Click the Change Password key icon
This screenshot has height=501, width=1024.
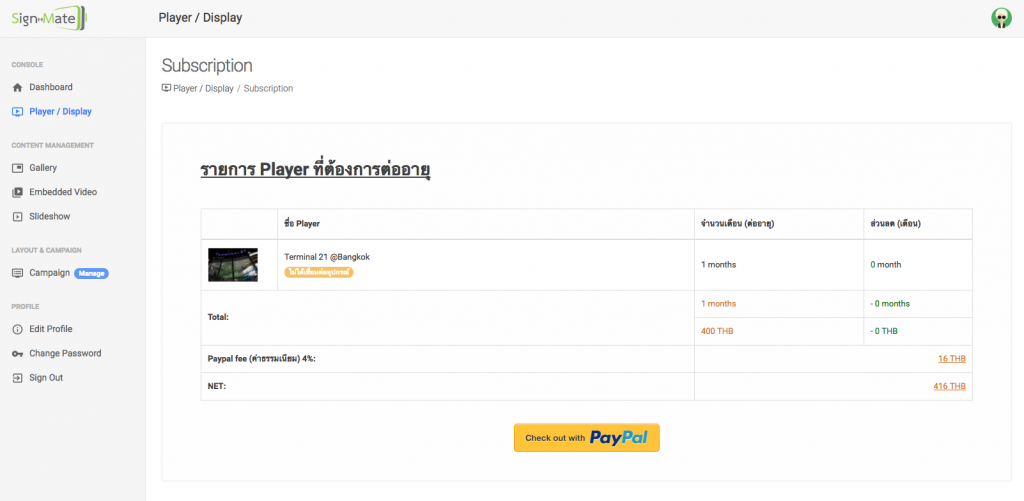[x=17, y=354]
